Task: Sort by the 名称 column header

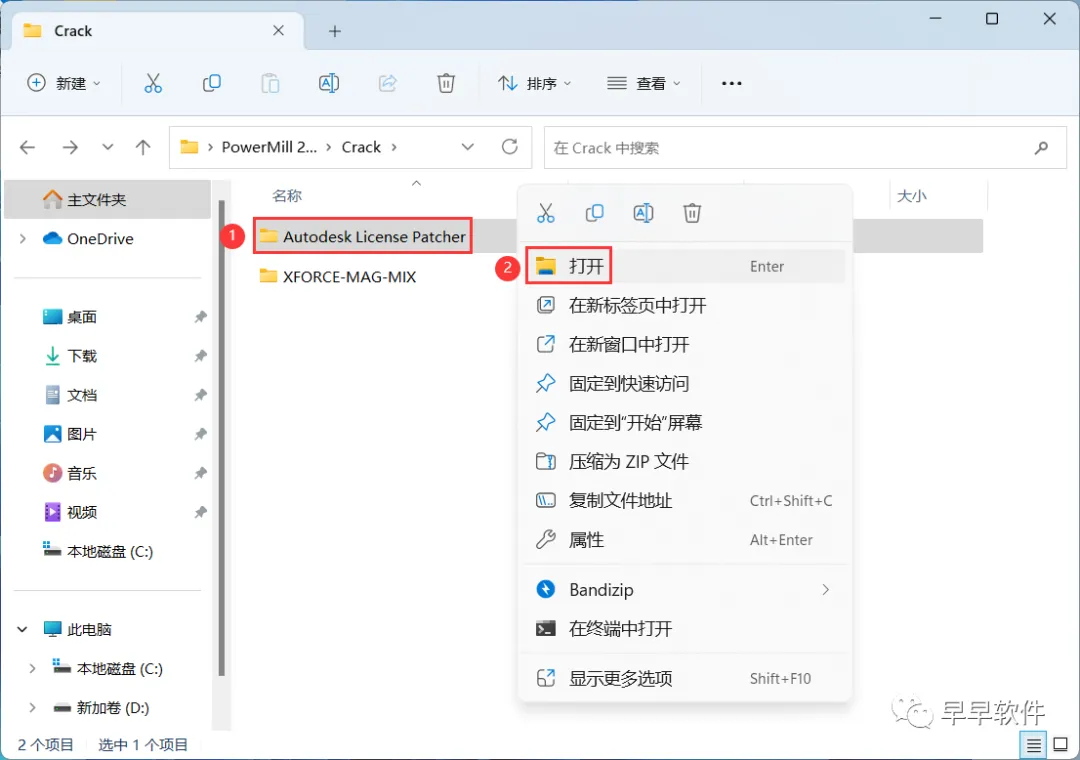Action: 287,196
